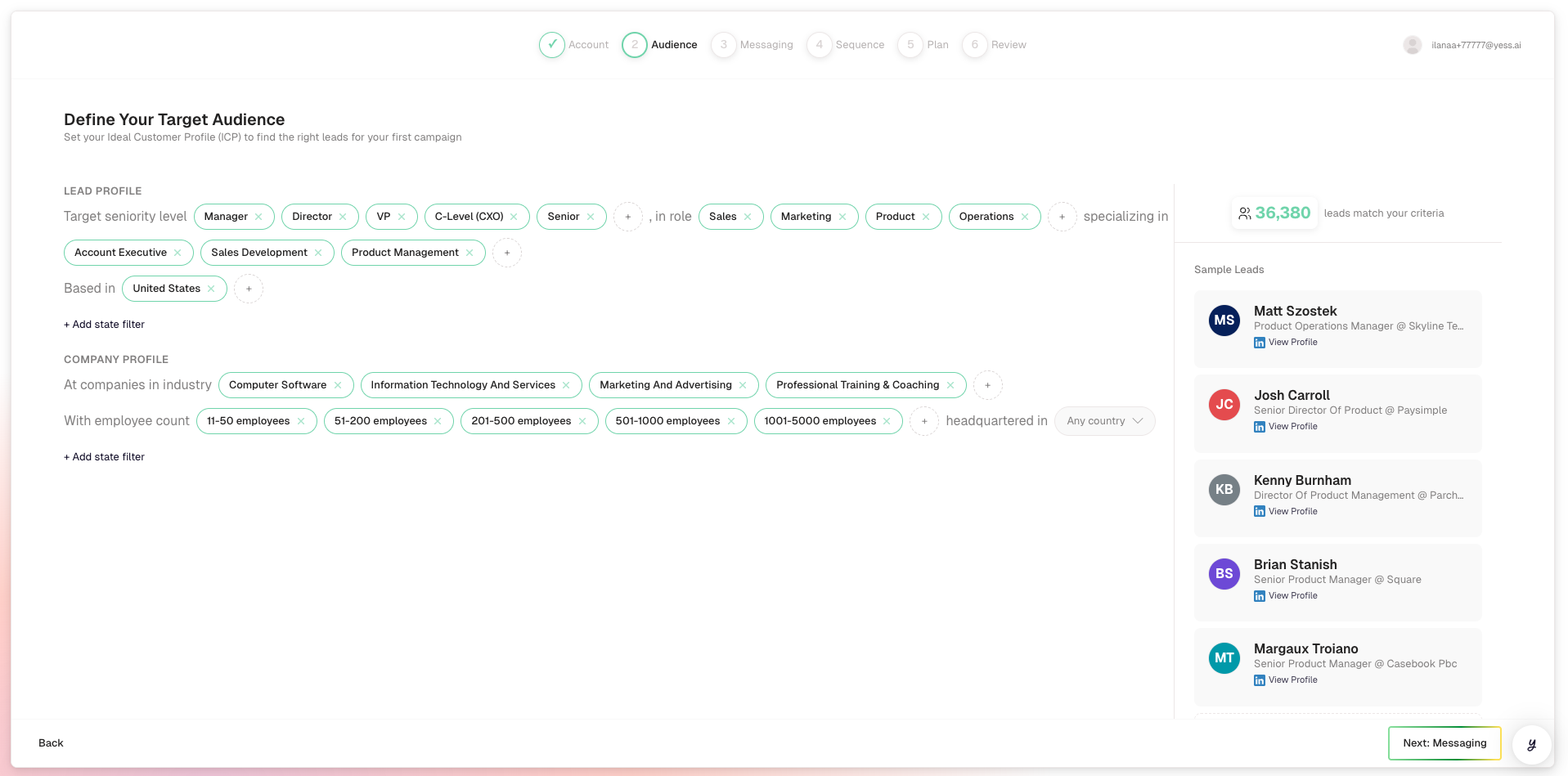
Task: Remove the Manager seniority tag
Action: (258, 217)
